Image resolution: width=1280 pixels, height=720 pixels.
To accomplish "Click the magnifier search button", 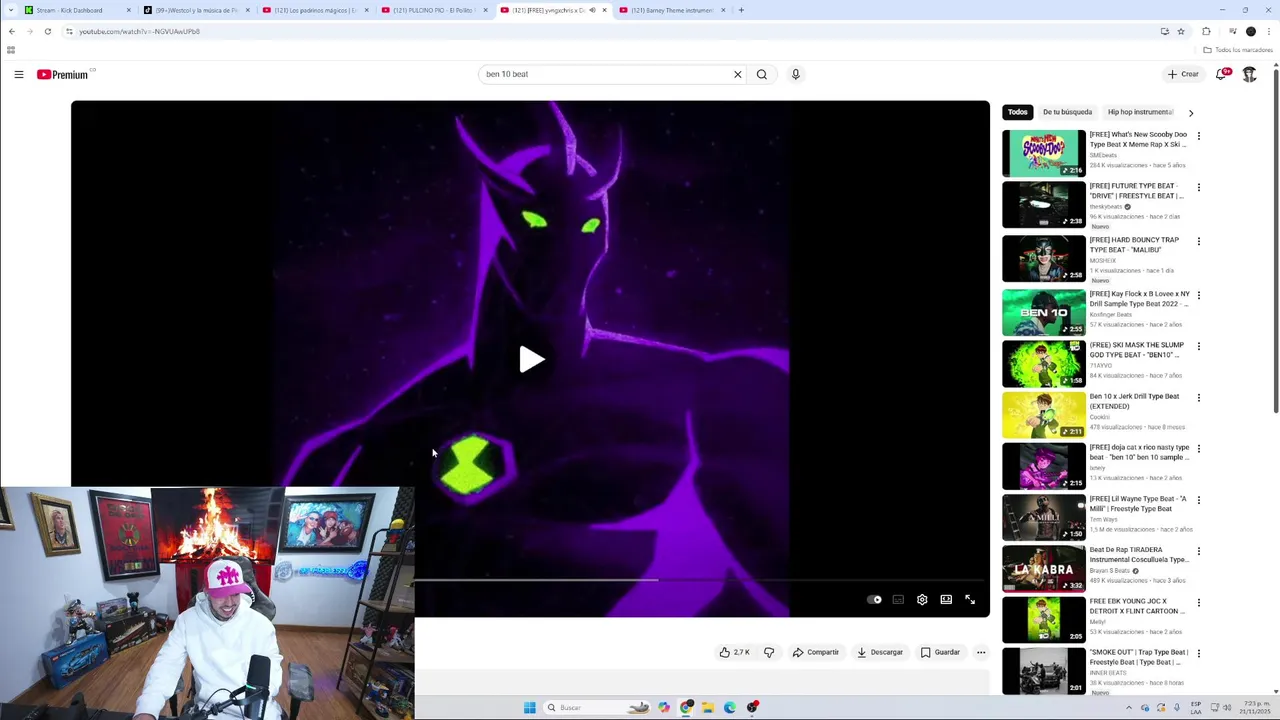I will pos(762,74).
